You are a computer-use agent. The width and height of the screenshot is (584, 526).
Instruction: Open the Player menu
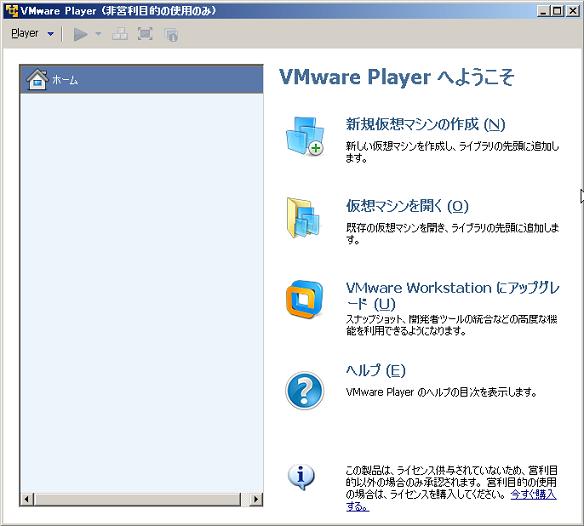pyautogui.click(x=25, y=34)
